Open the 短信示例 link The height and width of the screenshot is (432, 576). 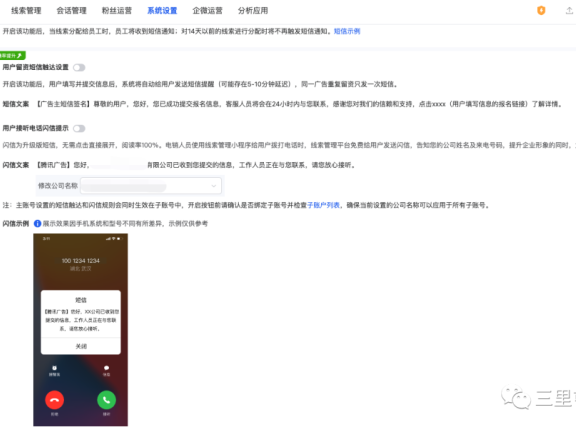[x=347, y=31]
